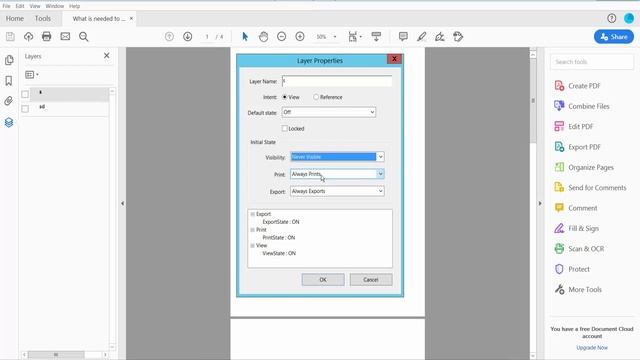Click the Share button
The image size is (640, 360).
click(614, 37)
